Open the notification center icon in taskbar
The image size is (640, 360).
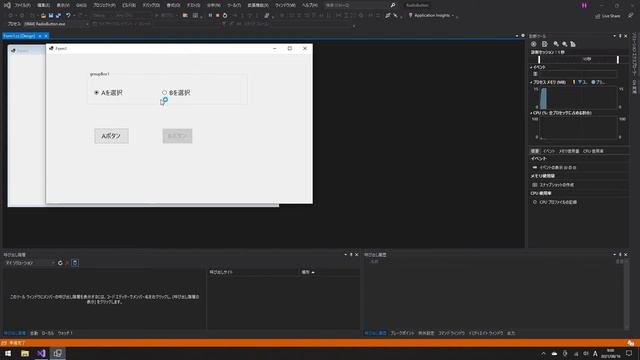(629, 353)
